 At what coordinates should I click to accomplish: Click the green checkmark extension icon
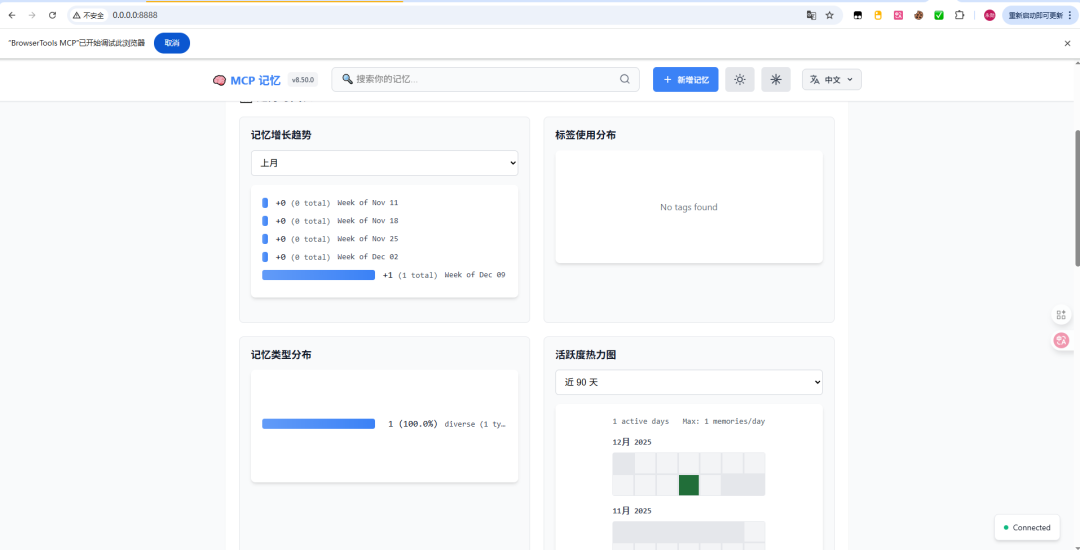click(939, 15)
